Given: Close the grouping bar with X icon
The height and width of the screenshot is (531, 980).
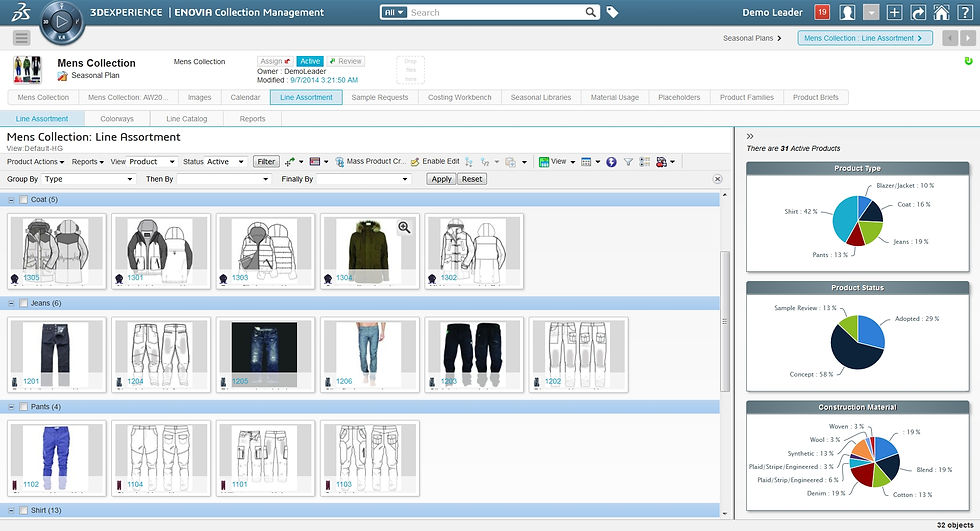Looking at the screenshot, I should 718,179.
